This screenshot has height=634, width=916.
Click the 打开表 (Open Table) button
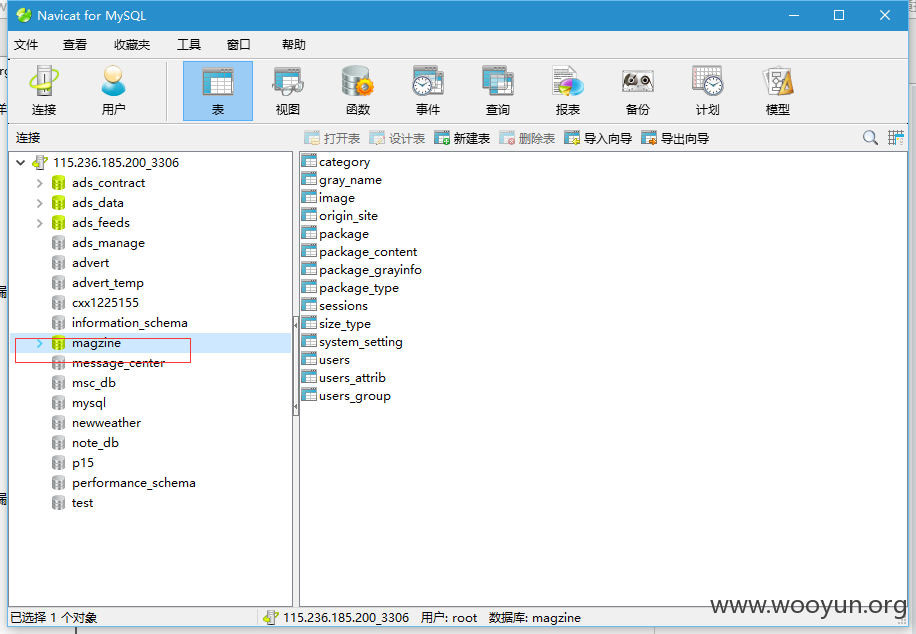pyautogui.click(x=332, y=138)
